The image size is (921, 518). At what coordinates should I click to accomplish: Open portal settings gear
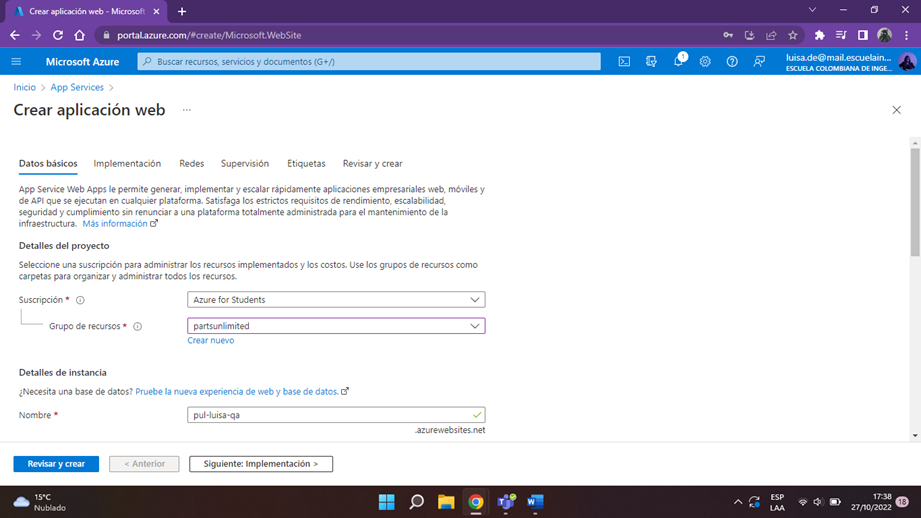tap(705, 62)
